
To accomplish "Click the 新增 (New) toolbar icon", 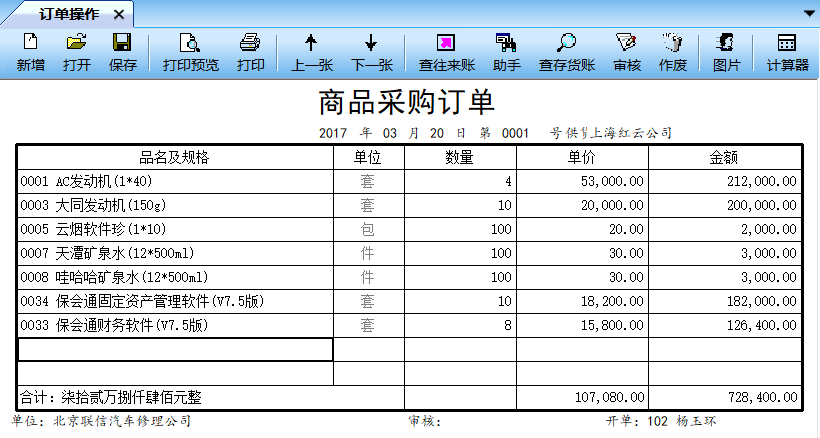I will 30,52.
